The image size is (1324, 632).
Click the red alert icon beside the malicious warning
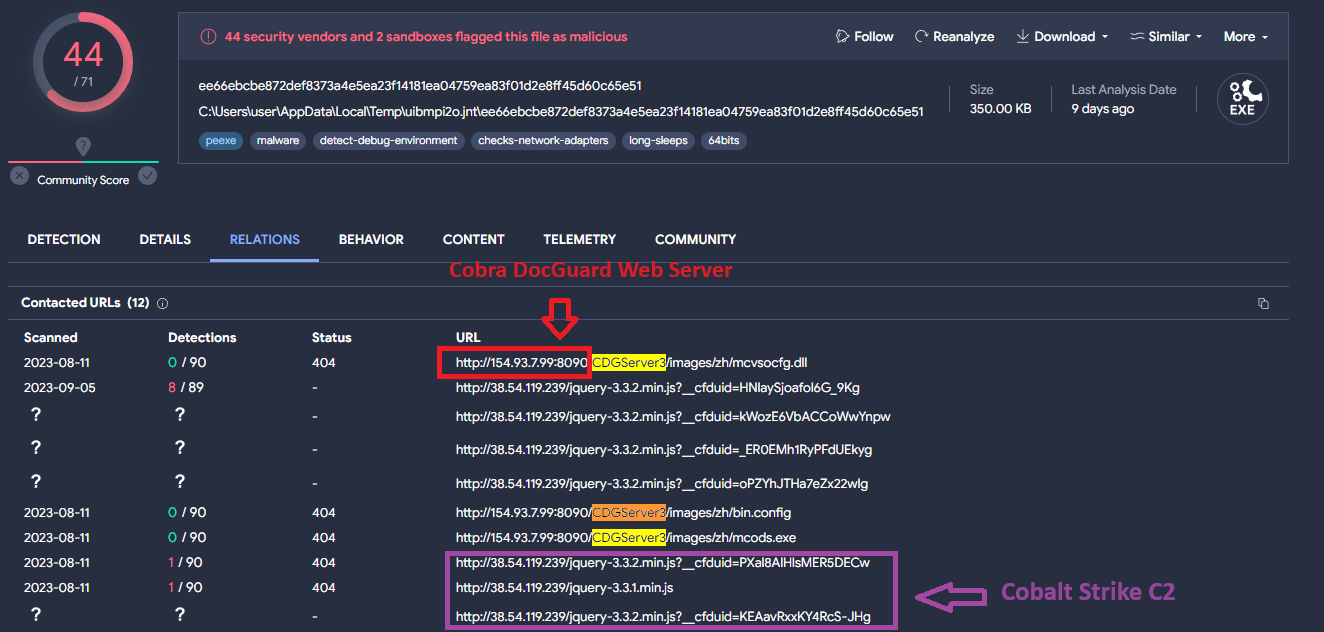coord(208,36)
